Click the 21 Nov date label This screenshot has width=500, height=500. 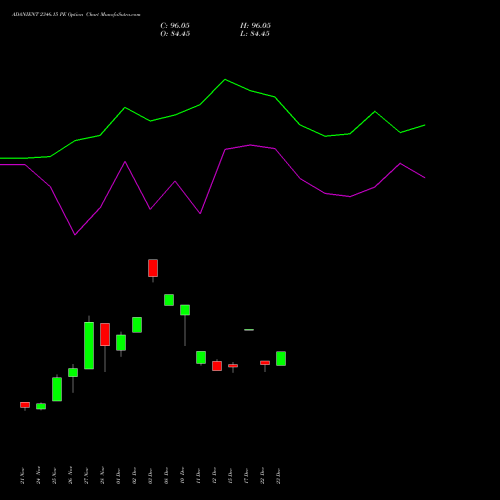22,476
